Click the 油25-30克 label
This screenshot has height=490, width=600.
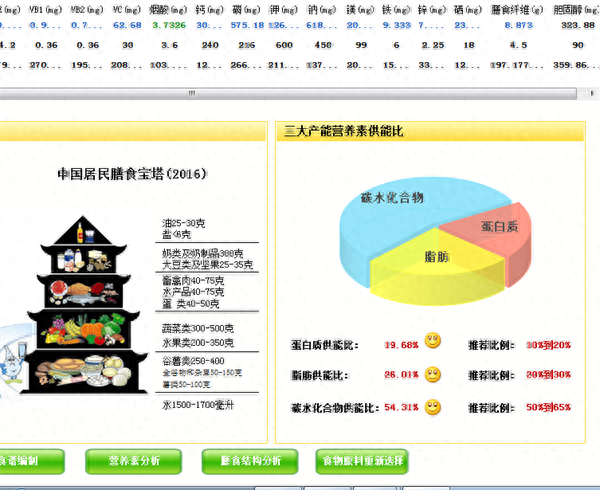click(x=184, y=223)
